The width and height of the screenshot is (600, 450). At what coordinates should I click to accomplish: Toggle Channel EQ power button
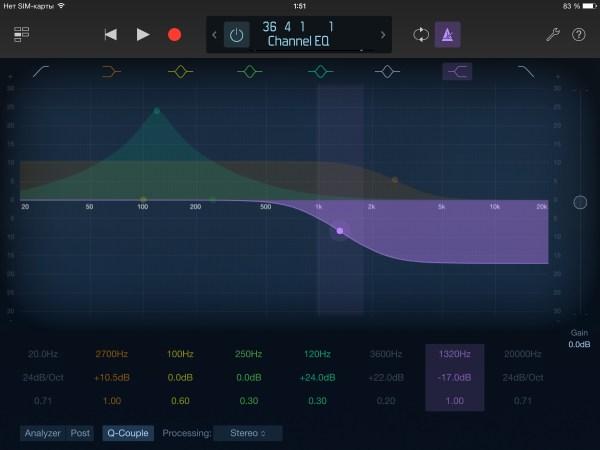(236, 35)
